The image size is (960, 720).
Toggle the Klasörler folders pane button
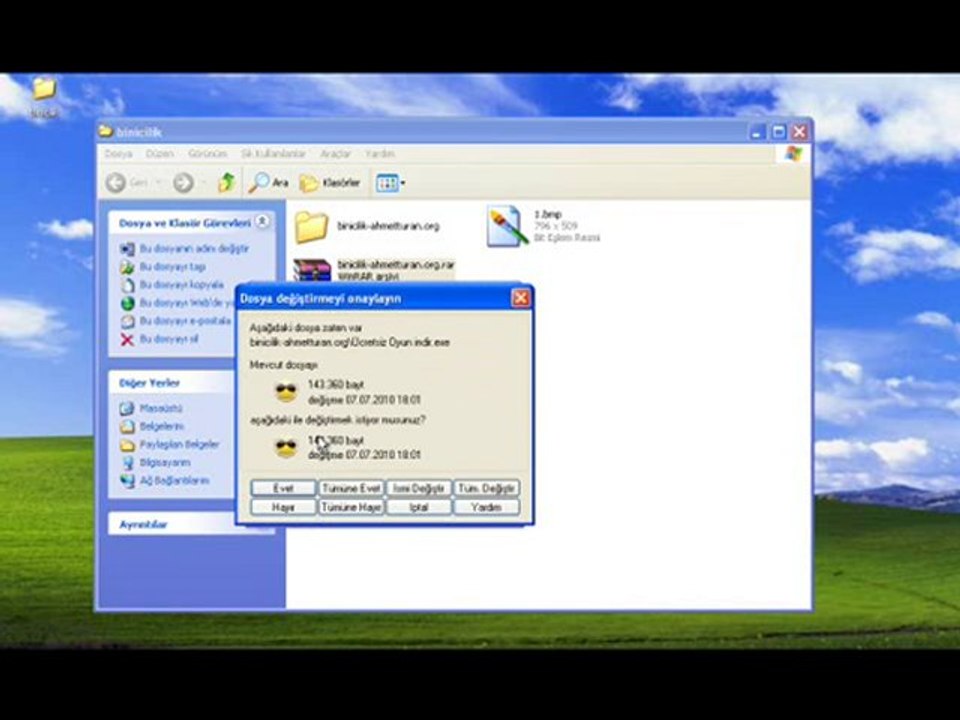click(x=329, y=182)
